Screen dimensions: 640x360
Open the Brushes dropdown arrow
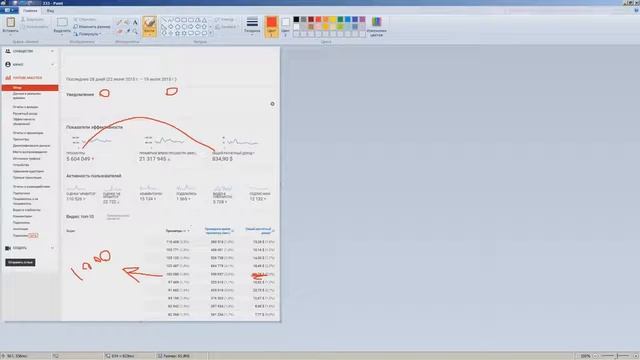click(149, 35)
